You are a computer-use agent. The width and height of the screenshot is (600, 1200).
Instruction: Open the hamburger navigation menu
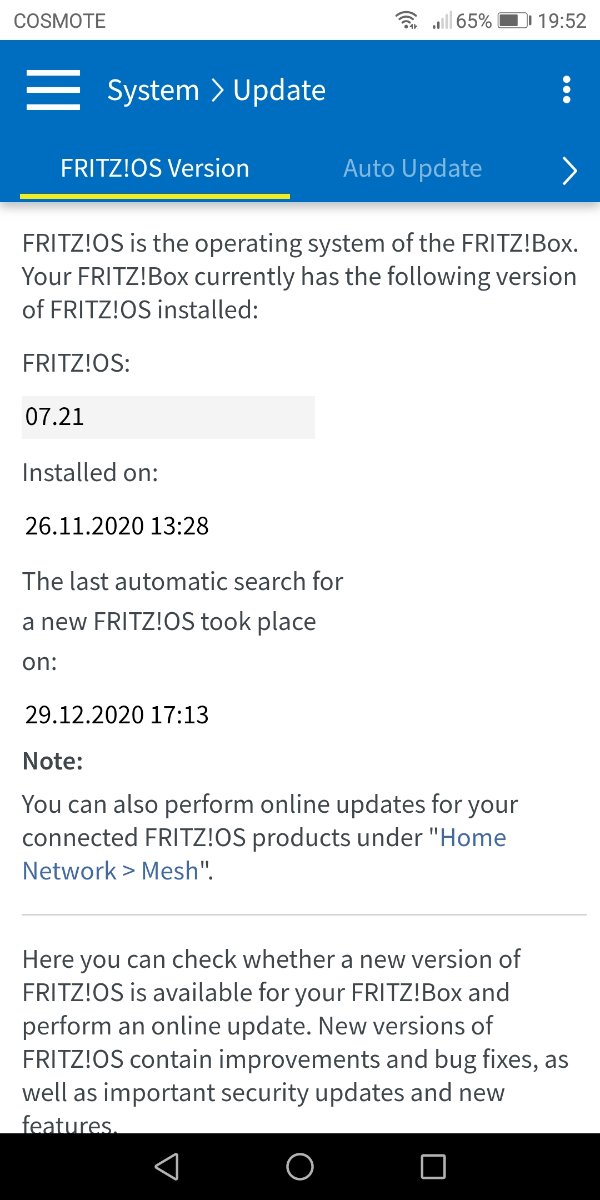[53, 90]
